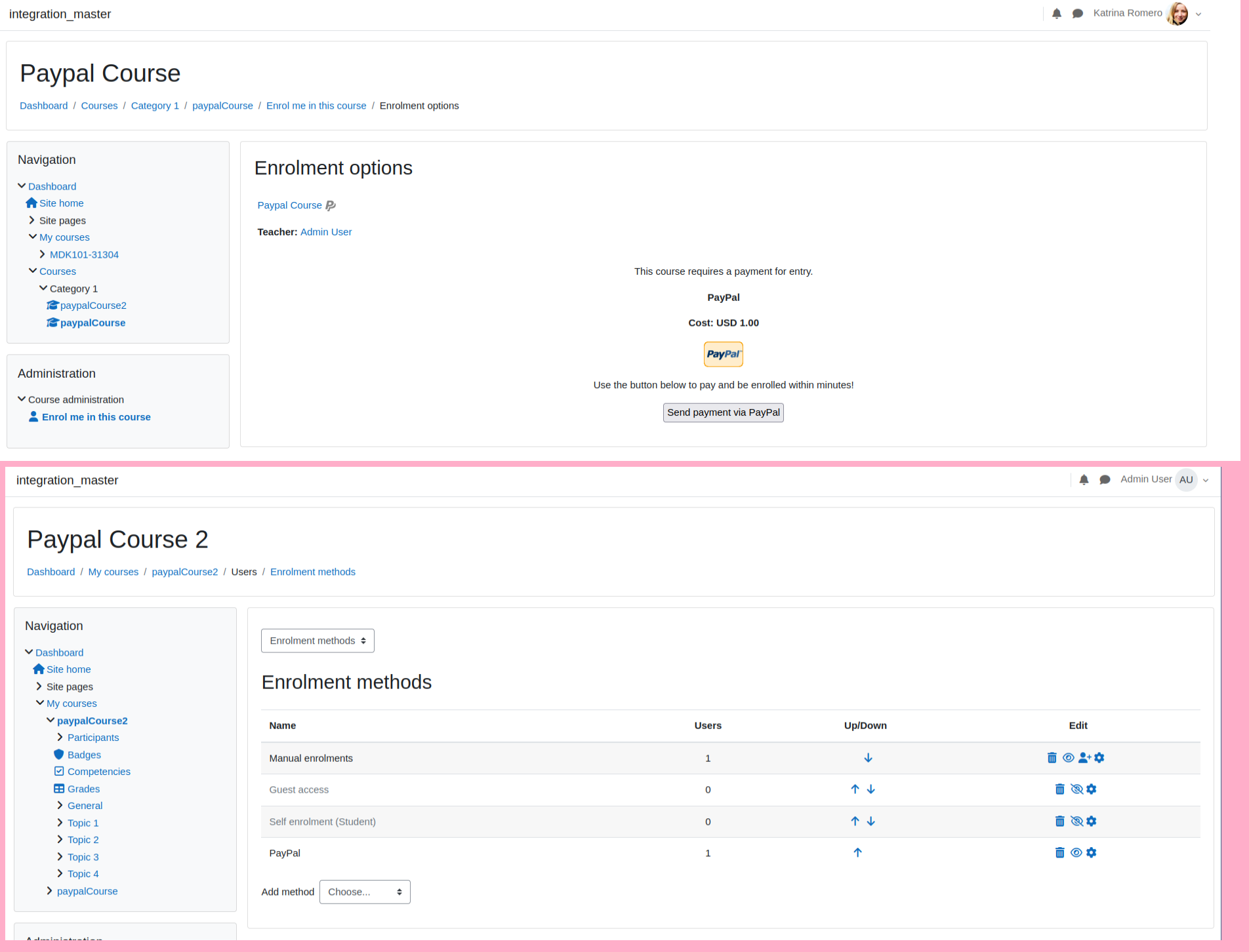Viewport: 1249px width, 952px height.
Task: Disable Manual enrolments via eye icon
Action: coord(1069,758)
